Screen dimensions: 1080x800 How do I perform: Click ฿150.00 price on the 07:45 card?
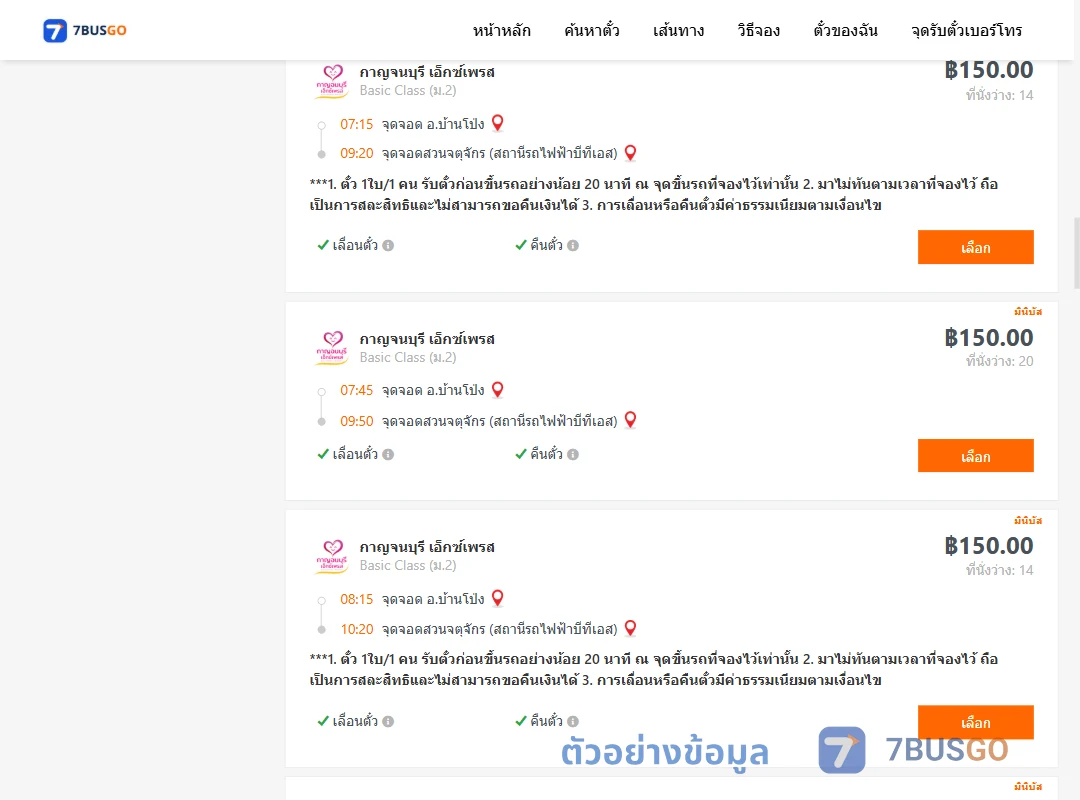[989, 338]
